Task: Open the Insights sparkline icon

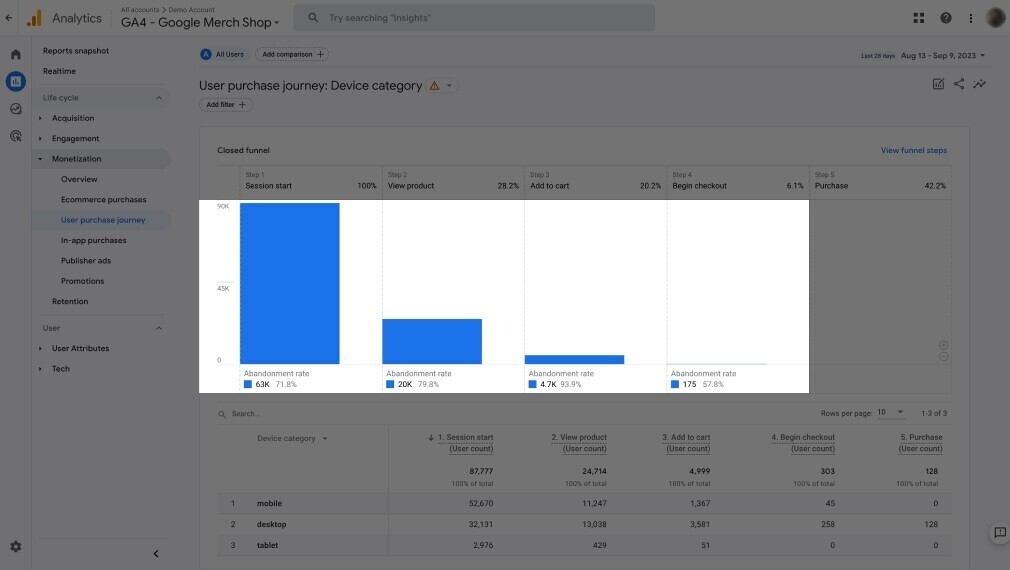Action: [x=980, y=84]
